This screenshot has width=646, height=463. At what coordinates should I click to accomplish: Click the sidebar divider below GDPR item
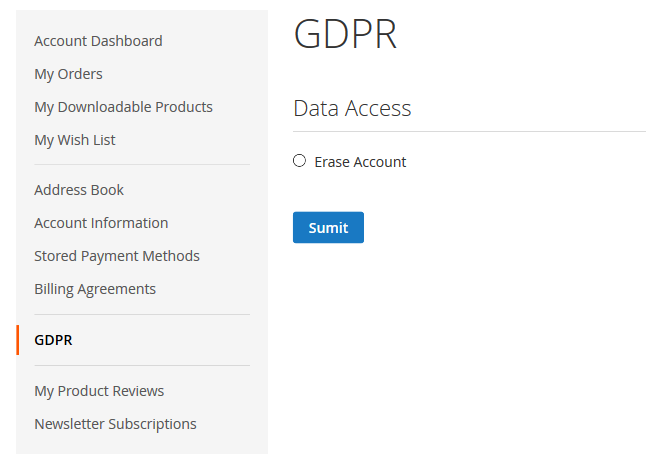pos(142,365)
